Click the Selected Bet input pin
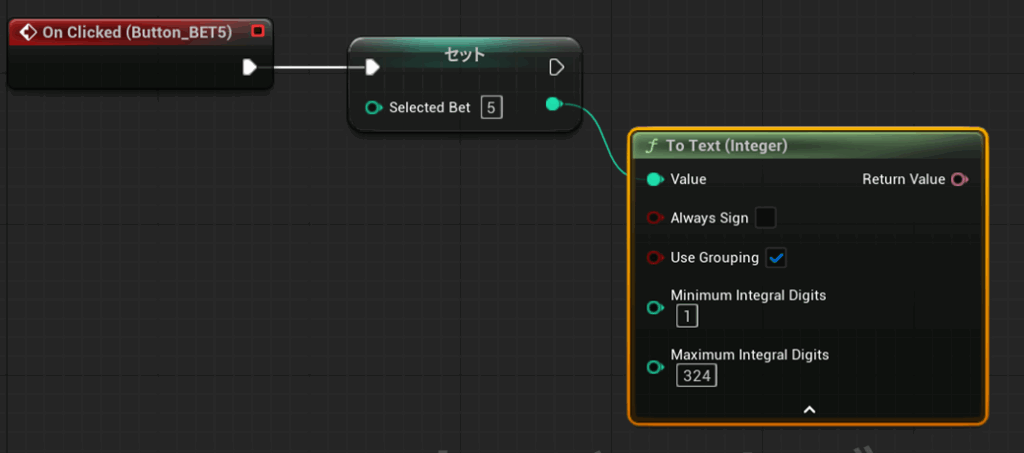The height and width of the screenshot is (453, 1024). (x=373, y=107)
